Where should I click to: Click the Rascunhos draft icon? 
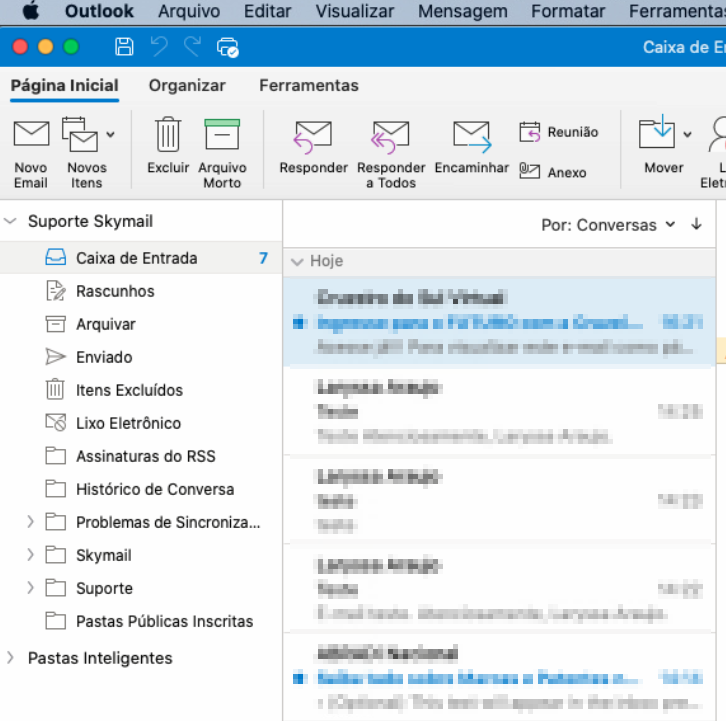coord(56,291)
